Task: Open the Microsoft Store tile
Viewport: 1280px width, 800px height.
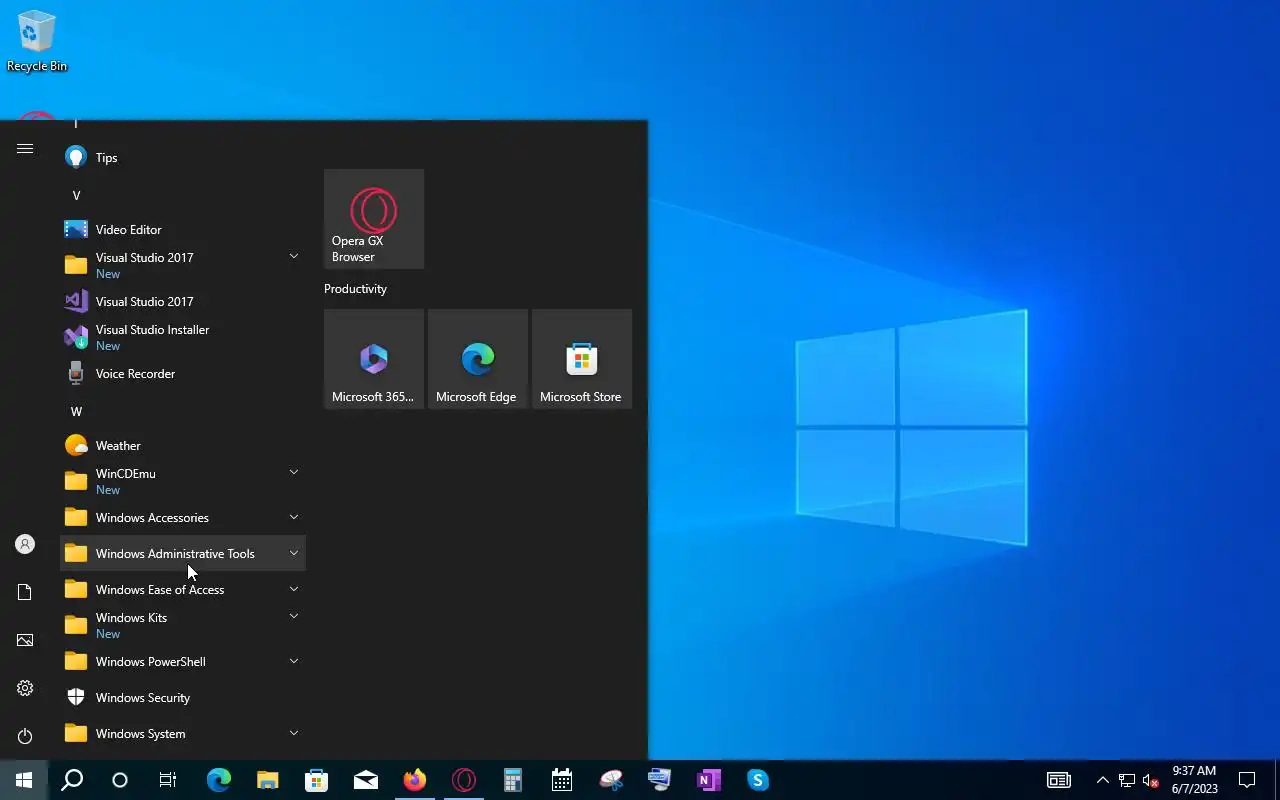Action: pyautogui.click(x=582, y=359)
